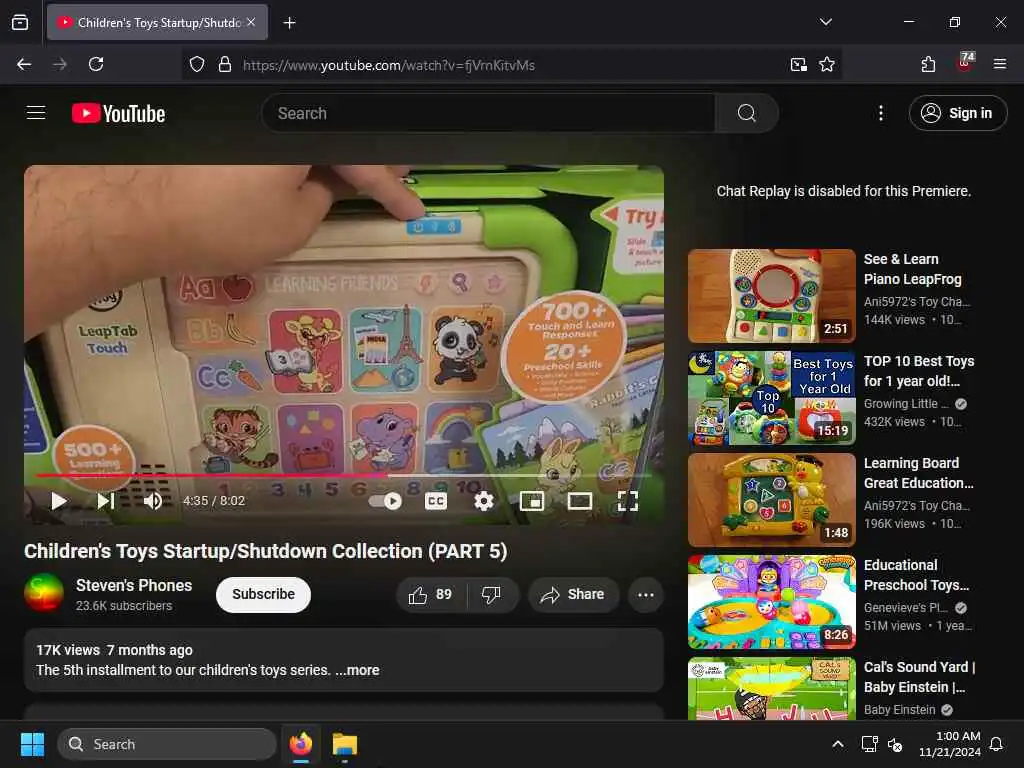
Task: Open Firefox extensions puzzle icon
Action: [928, 64]
